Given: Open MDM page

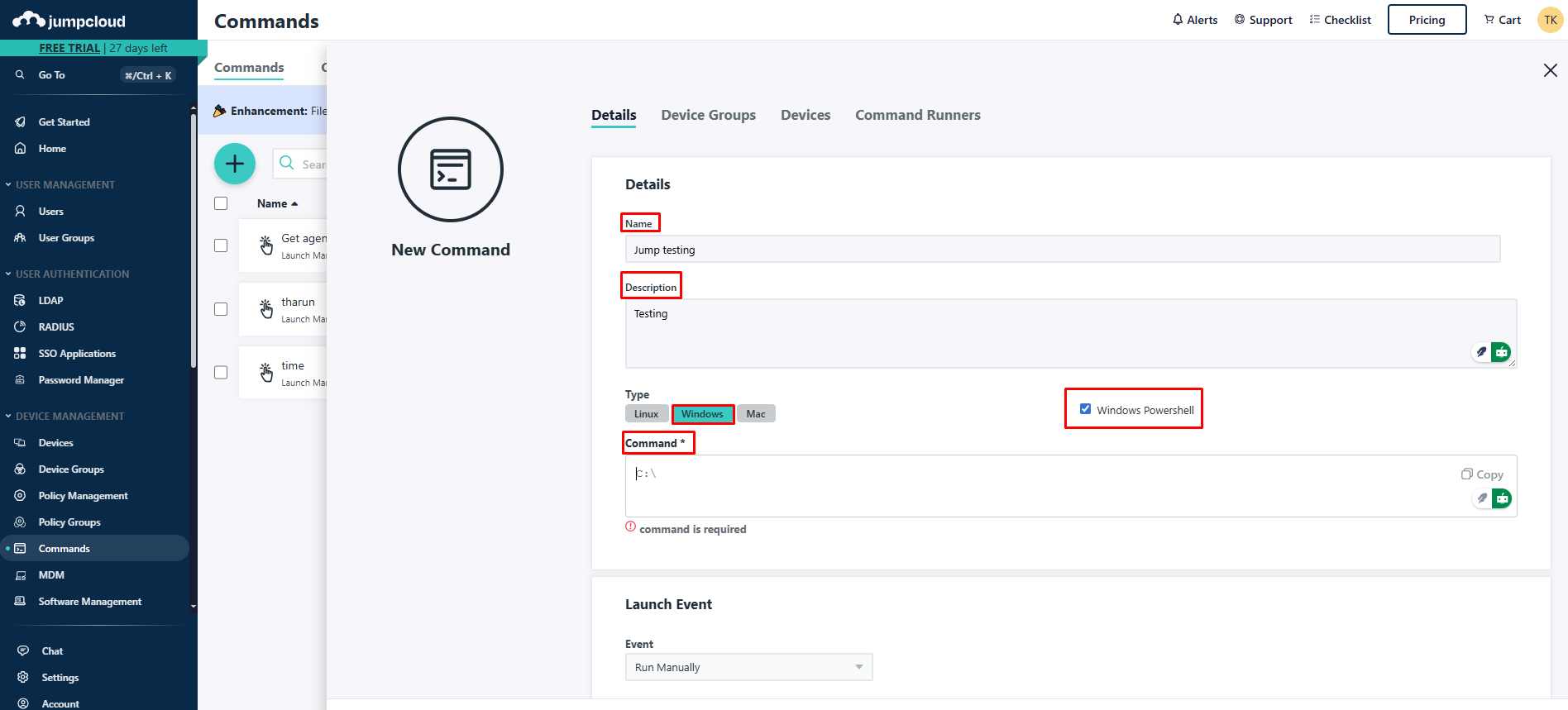Looking at the screenshot, I should tap(51, 574).
